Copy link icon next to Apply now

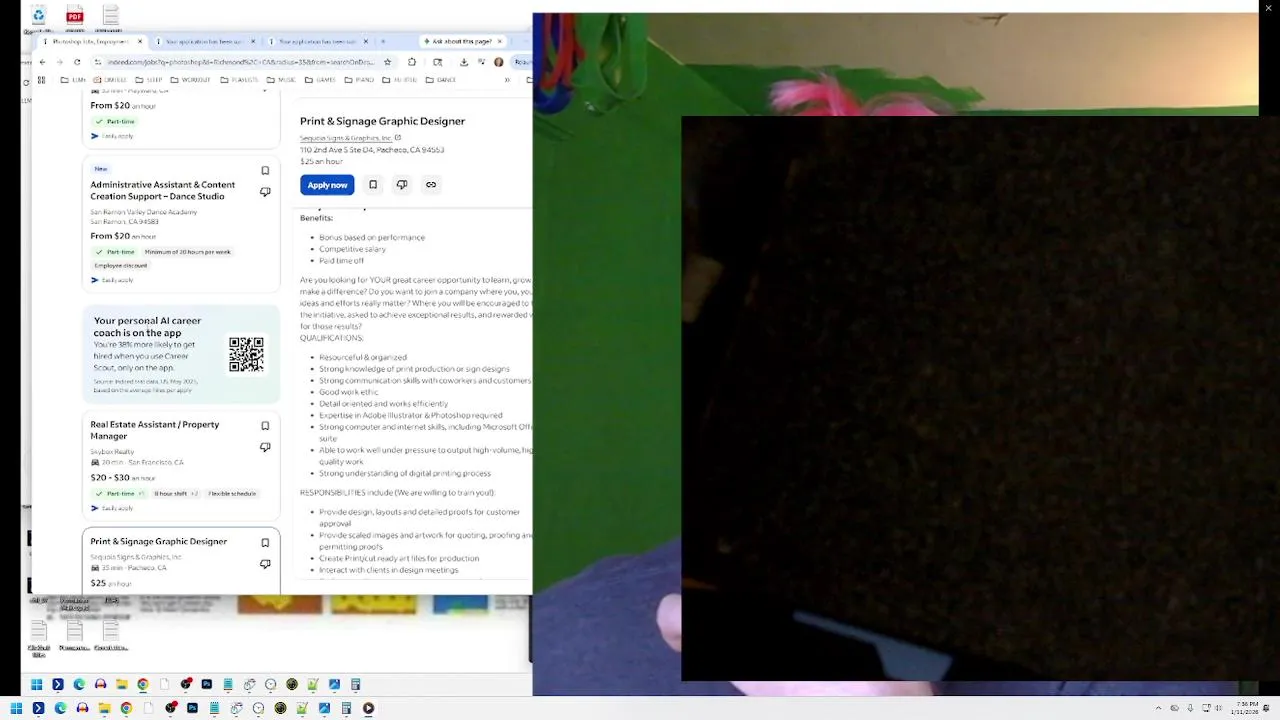pyautogui.click(x=431, y=185)
